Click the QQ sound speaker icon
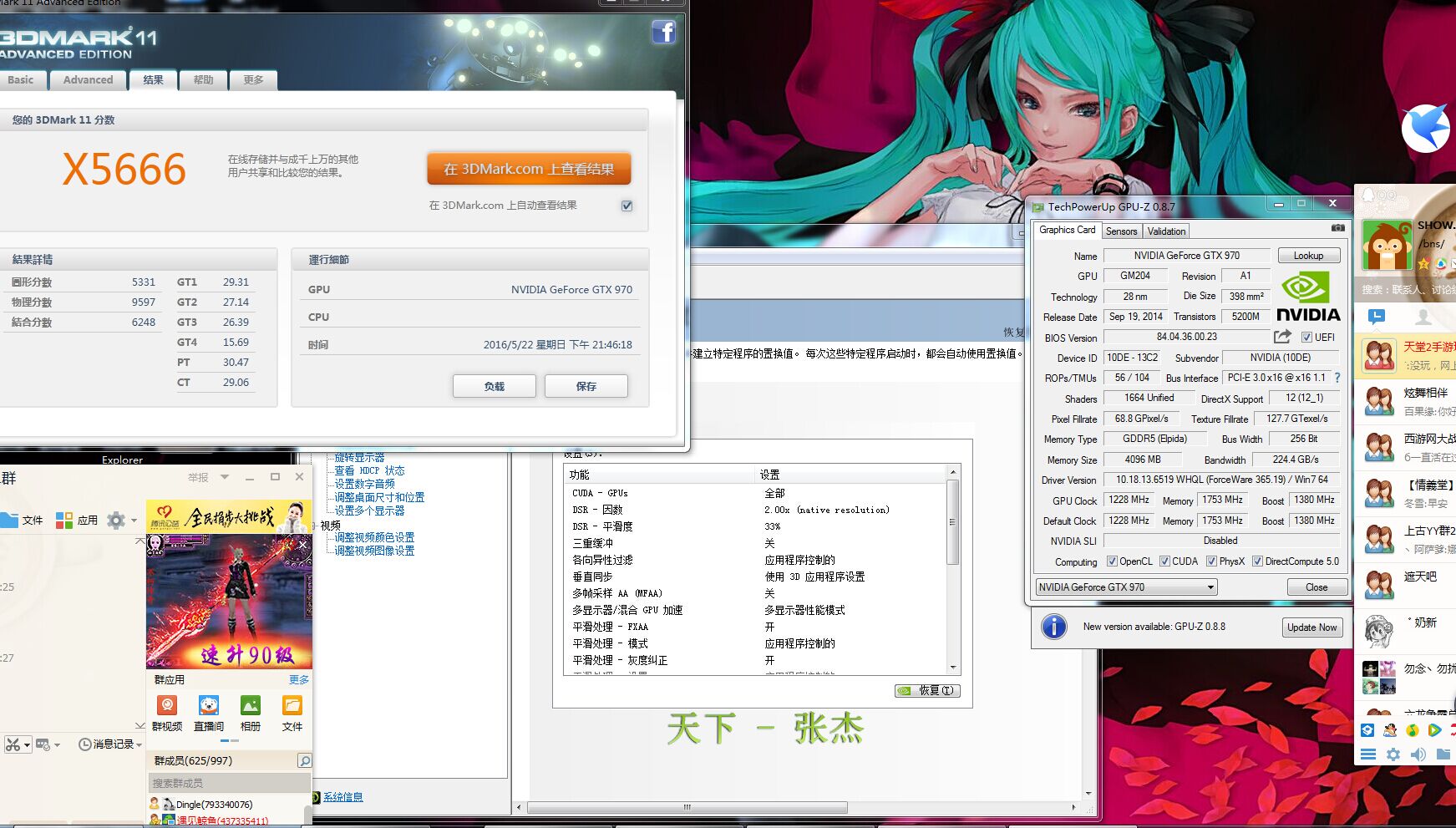 coord(1418,754)
